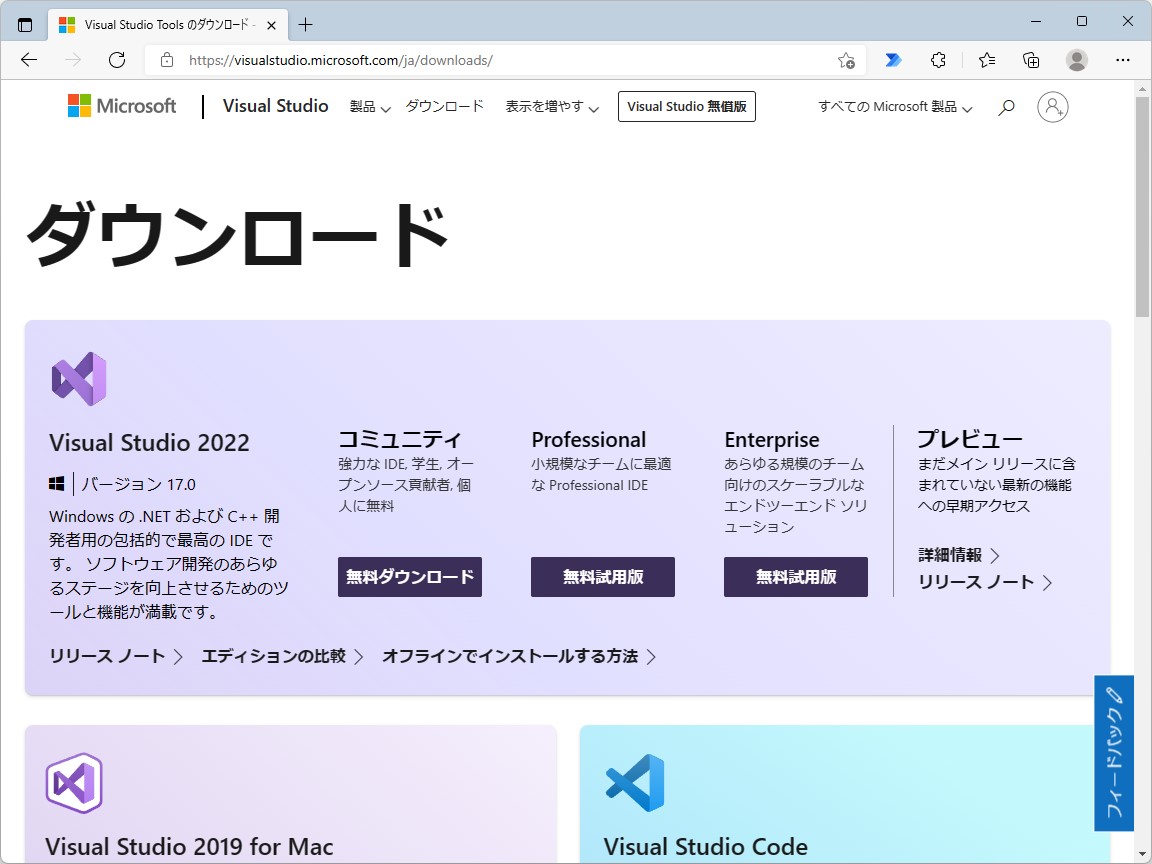Open the 表示を増やす dropdown
Viewport: 1152px width, 864px height.
pos(552,106)
